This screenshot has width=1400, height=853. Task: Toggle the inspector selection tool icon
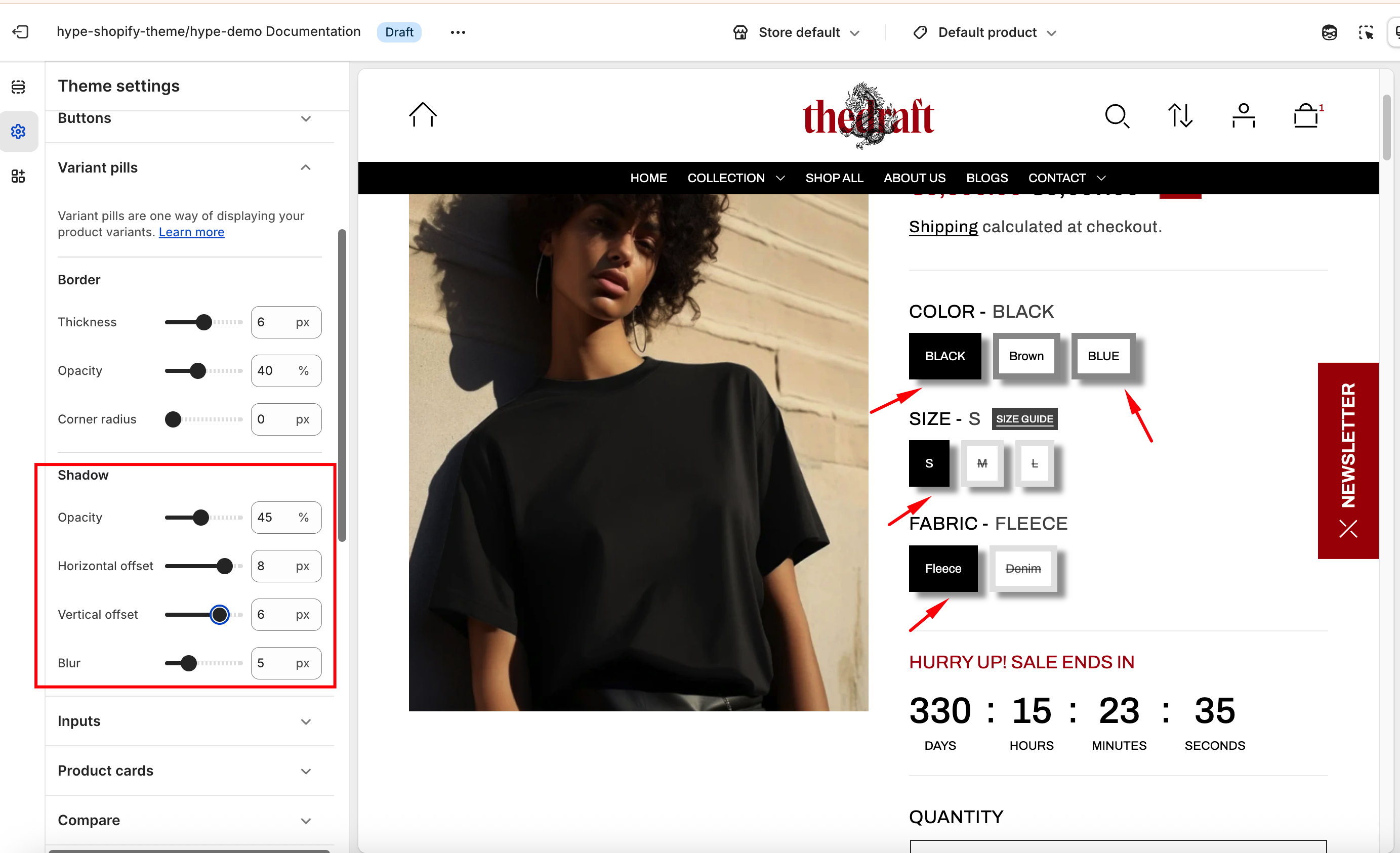point(1366,32)
